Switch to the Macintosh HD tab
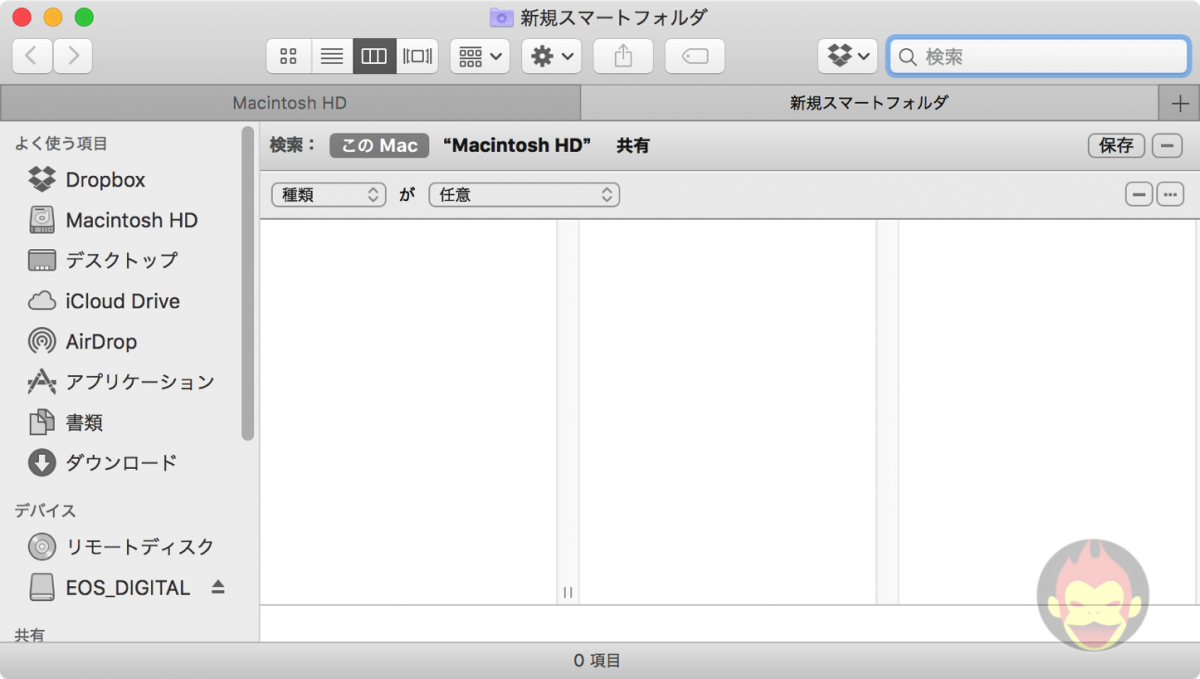 point(288,102)
